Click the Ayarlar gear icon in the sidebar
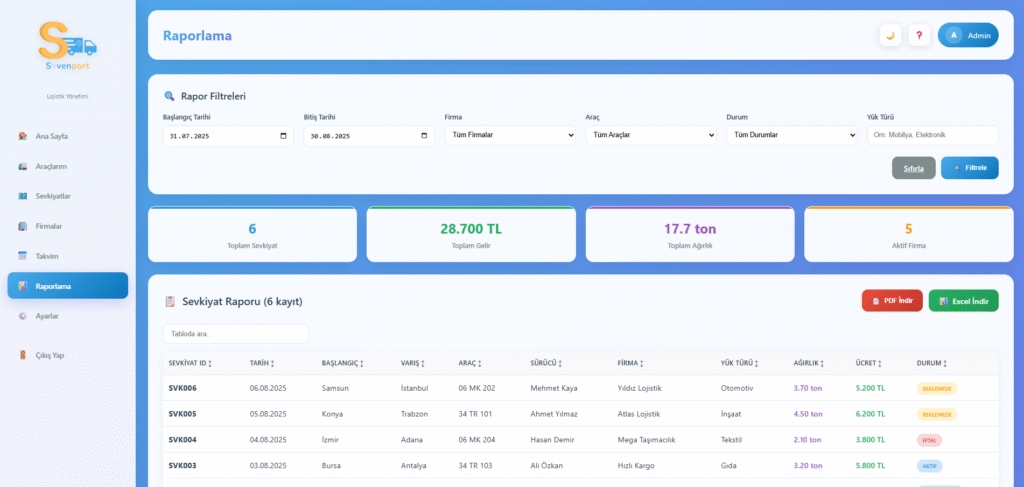The height and width of the screenshot is (487, 1024). pos(23,316)
